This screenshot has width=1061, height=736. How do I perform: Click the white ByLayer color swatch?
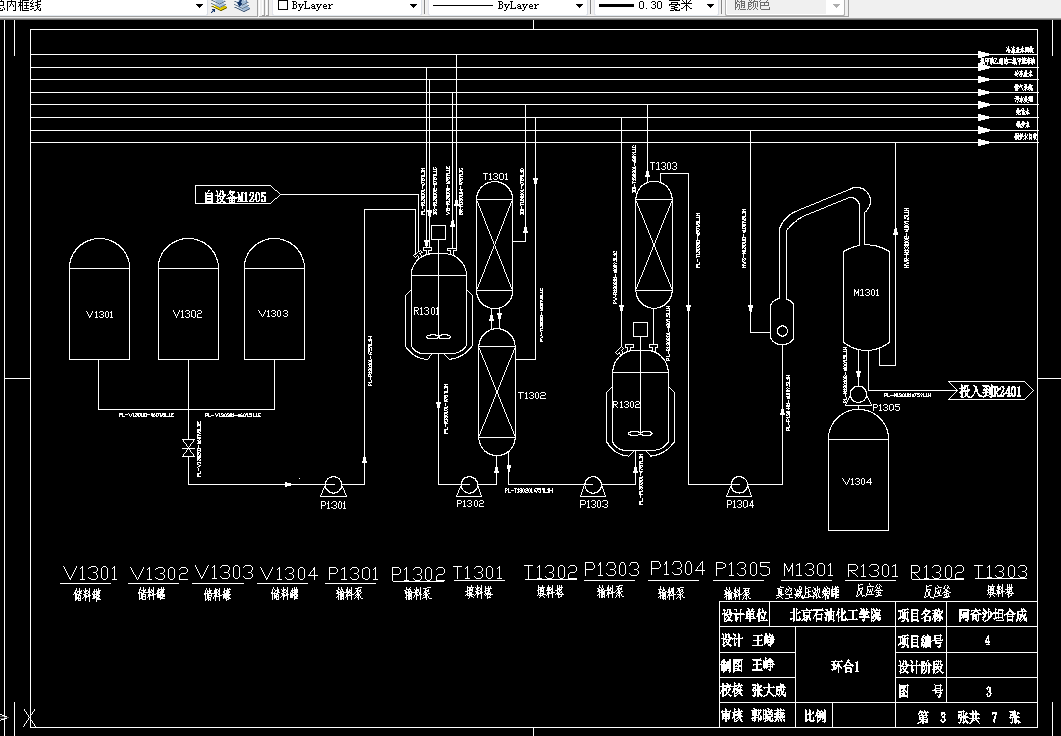coord(284,5)
